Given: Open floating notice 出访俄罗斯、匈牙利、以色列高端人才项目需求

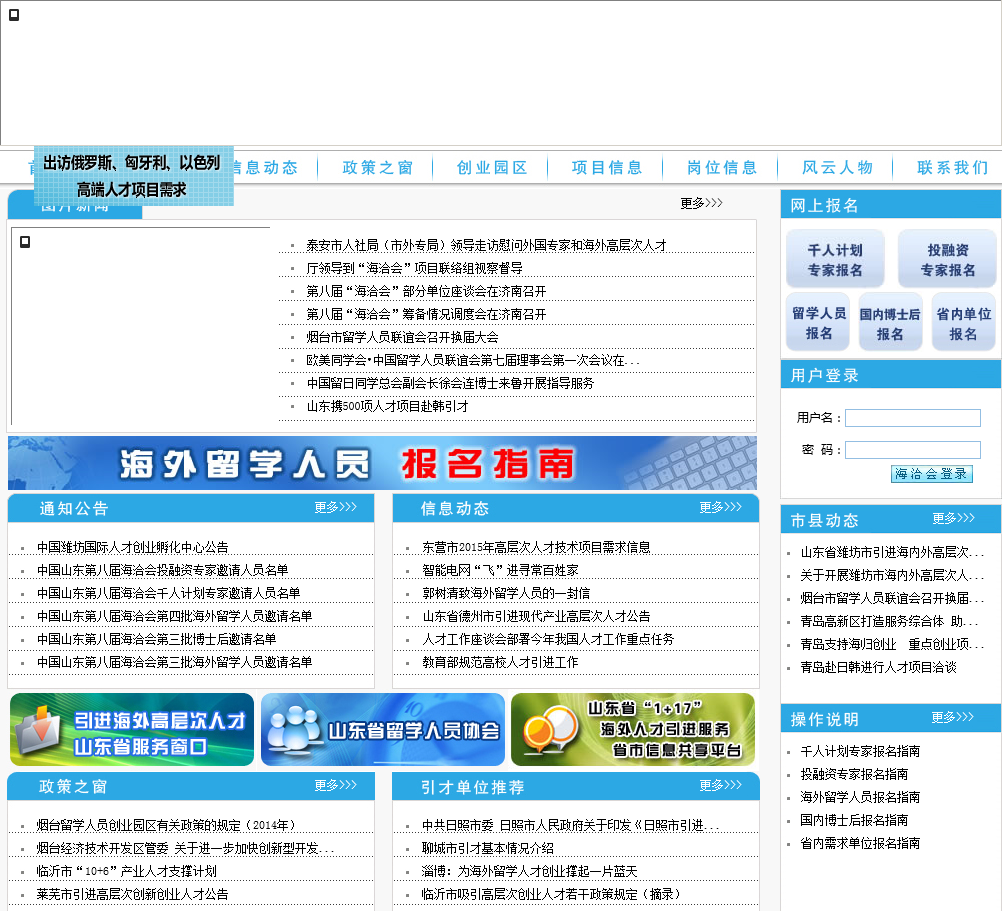Looking at the screenshot, I should tap(133, 176).
